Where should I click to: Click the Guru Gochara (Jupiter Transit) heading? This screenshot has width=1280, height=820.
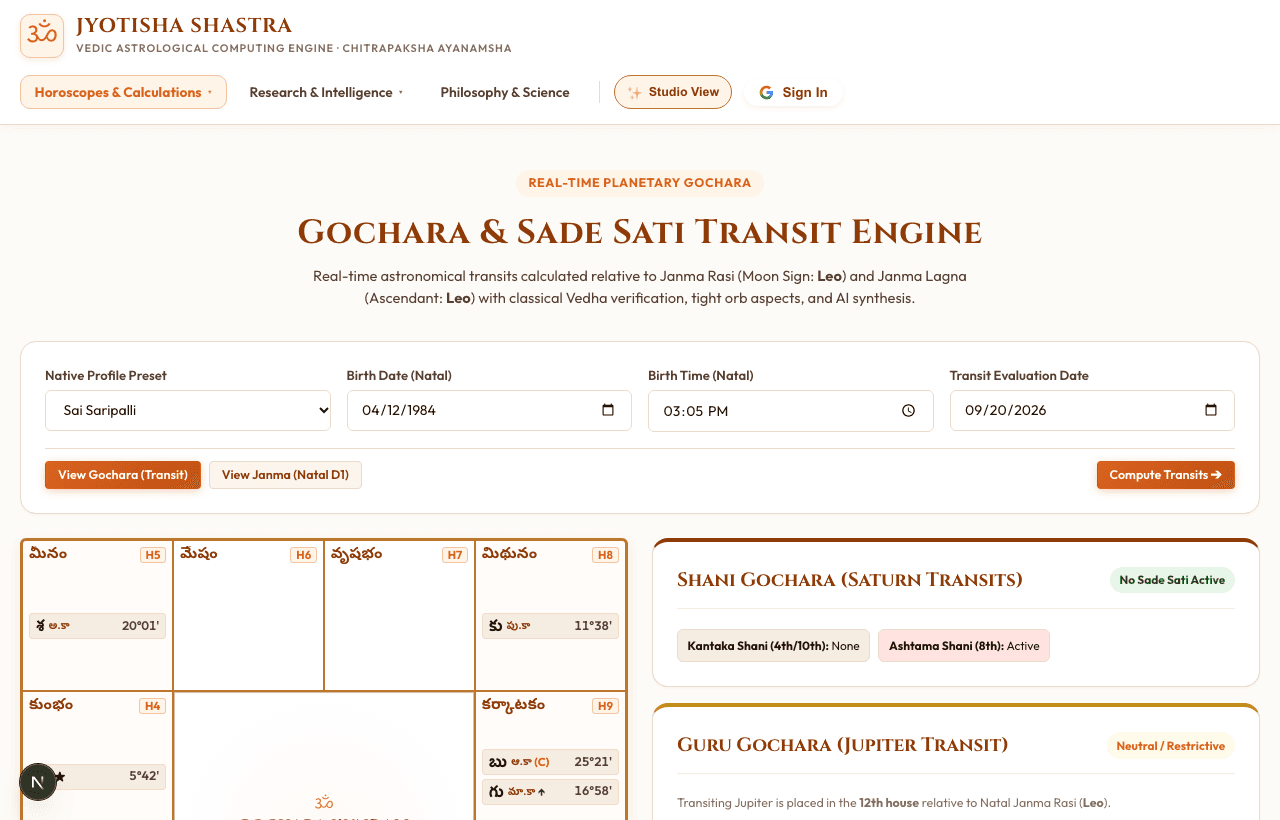pyautogui.click(x=842, y=745)
